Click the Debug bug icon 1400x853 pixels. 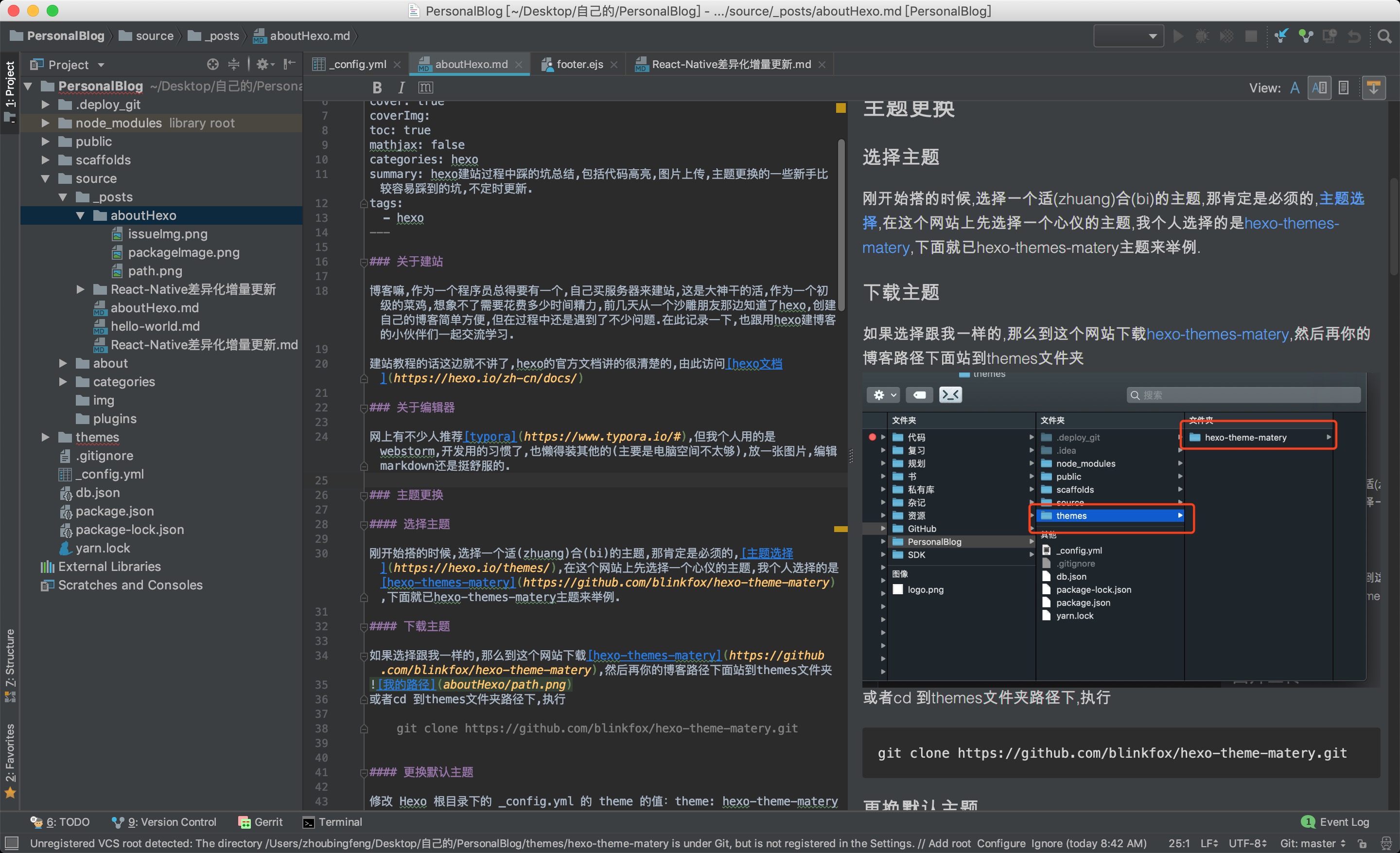(1202, 36)
